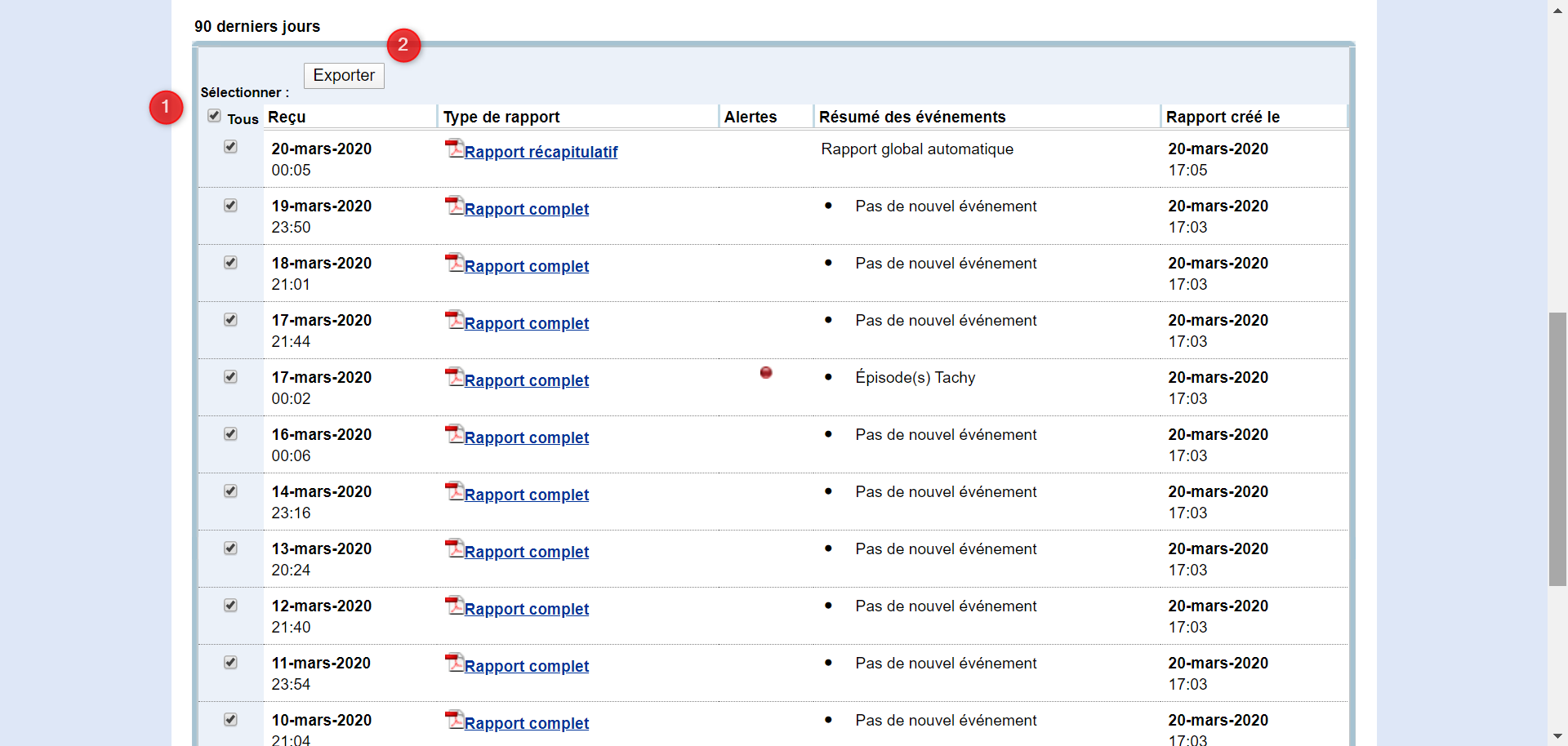Uncheck the 20-mars-2020 00:05 report checkbox
Screen dimensions: 1568x746
click(230, 147)
